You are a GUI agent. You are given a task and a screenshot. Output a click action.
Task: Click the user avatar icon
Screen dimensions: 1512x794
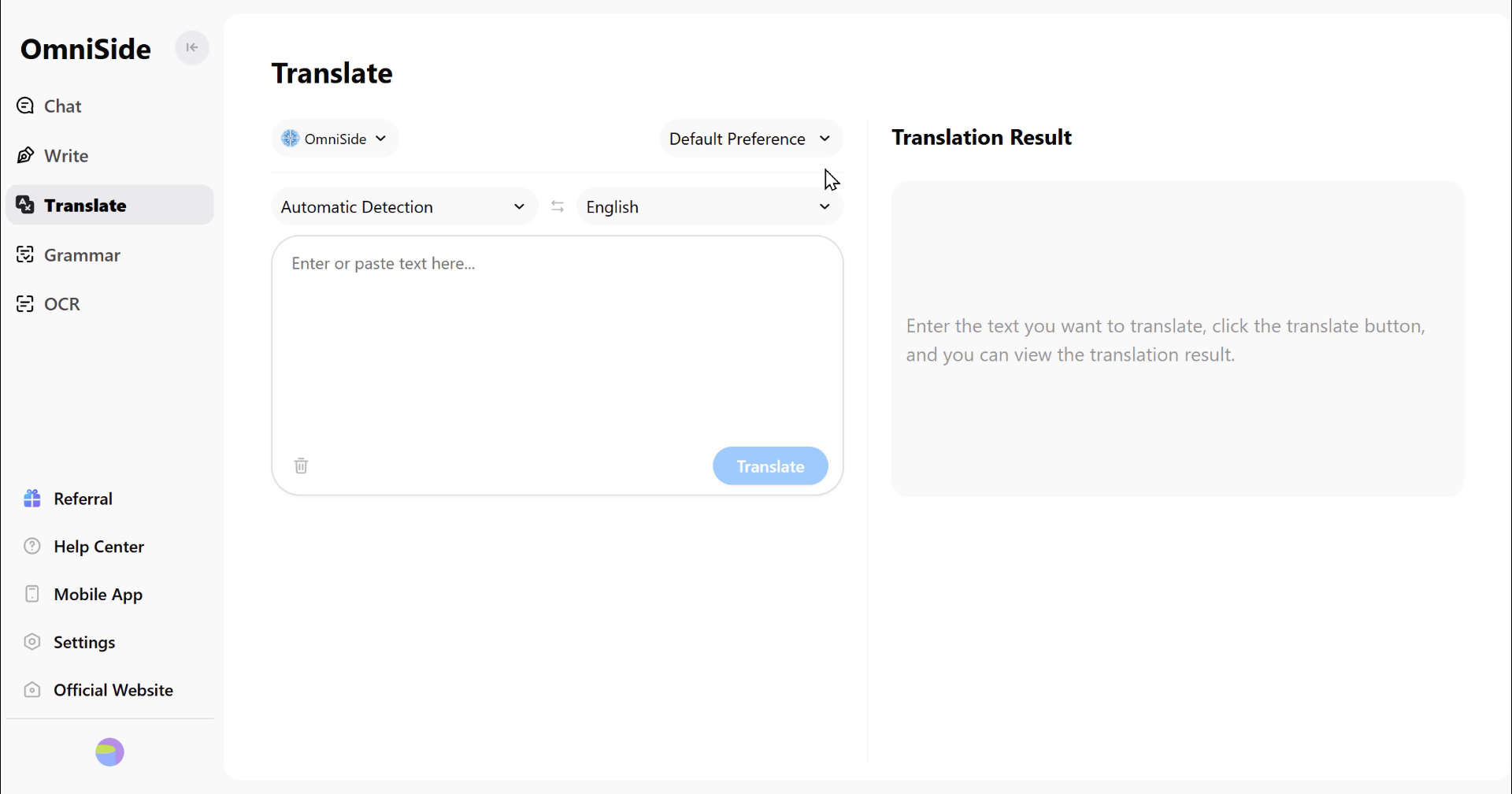pyautogui.click(x=109, y=752)
